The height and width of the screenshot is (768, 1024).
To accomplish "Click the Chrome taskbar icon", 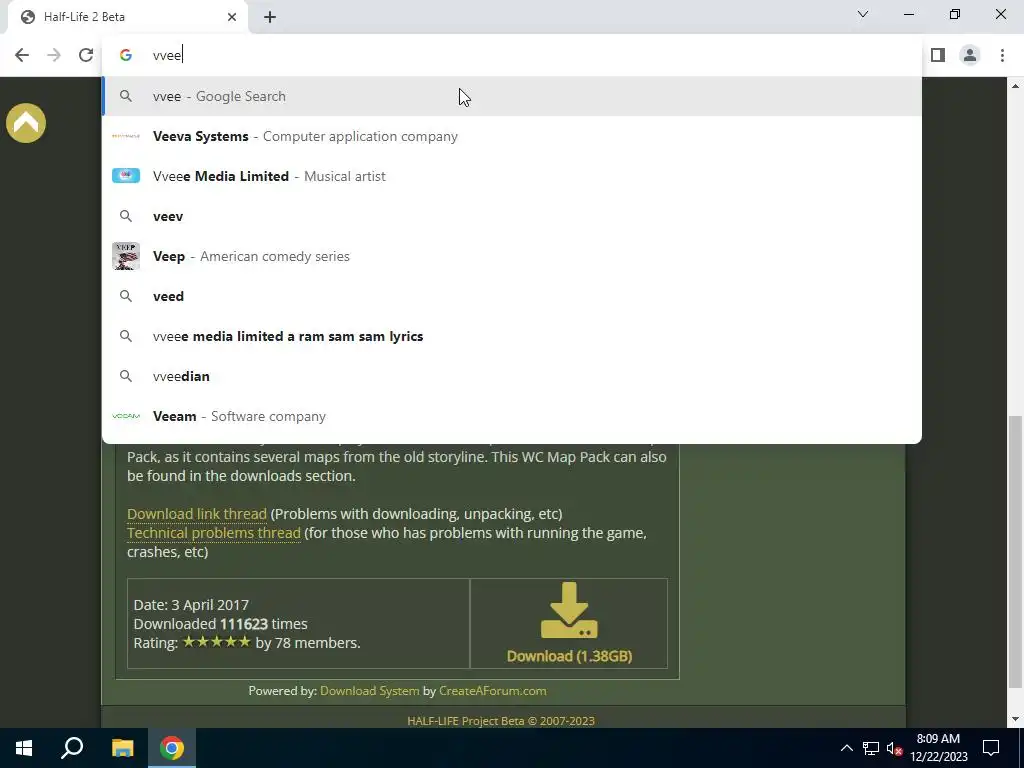I will coord(172,748).
